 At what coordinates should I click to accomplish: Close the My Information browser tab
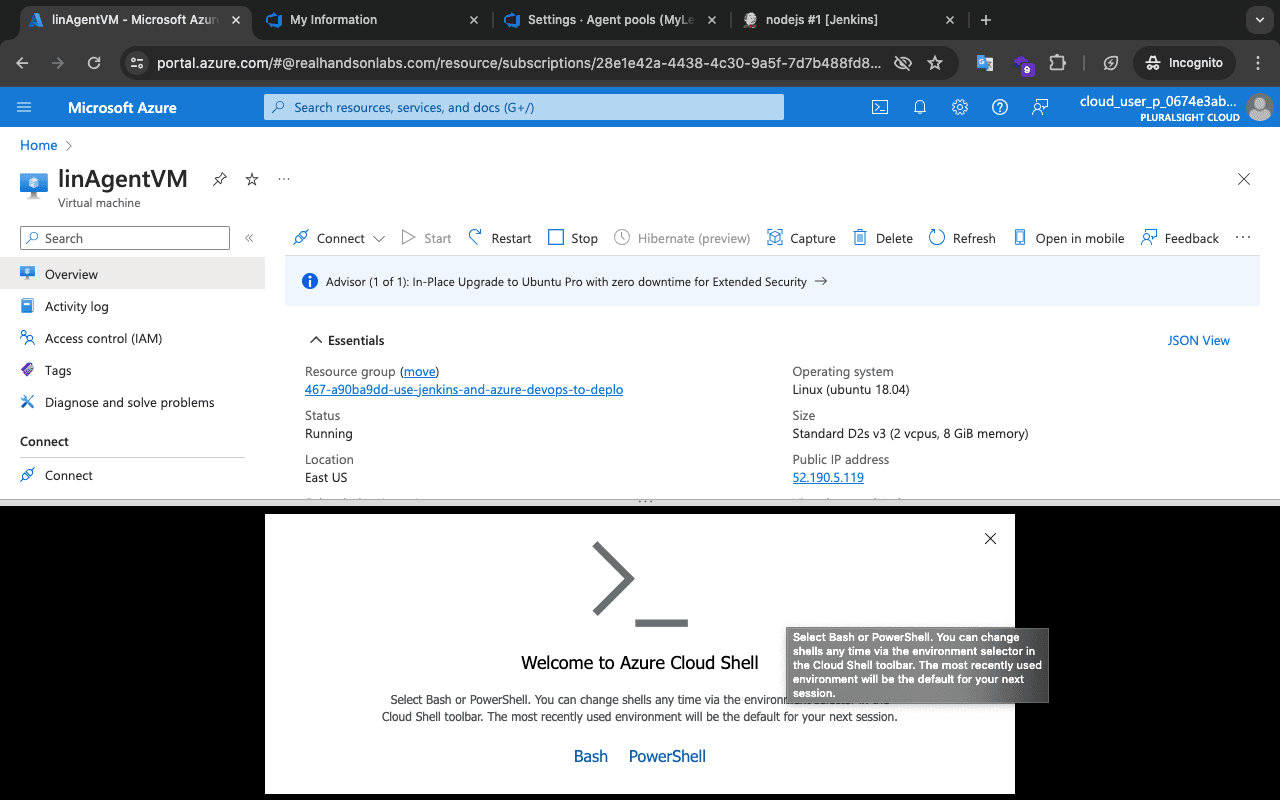473,20
